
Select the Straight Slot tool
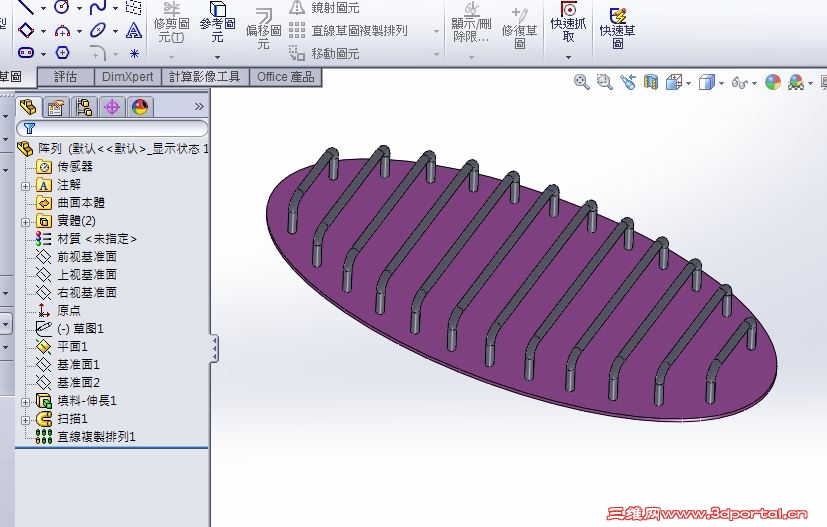[26, 53]
